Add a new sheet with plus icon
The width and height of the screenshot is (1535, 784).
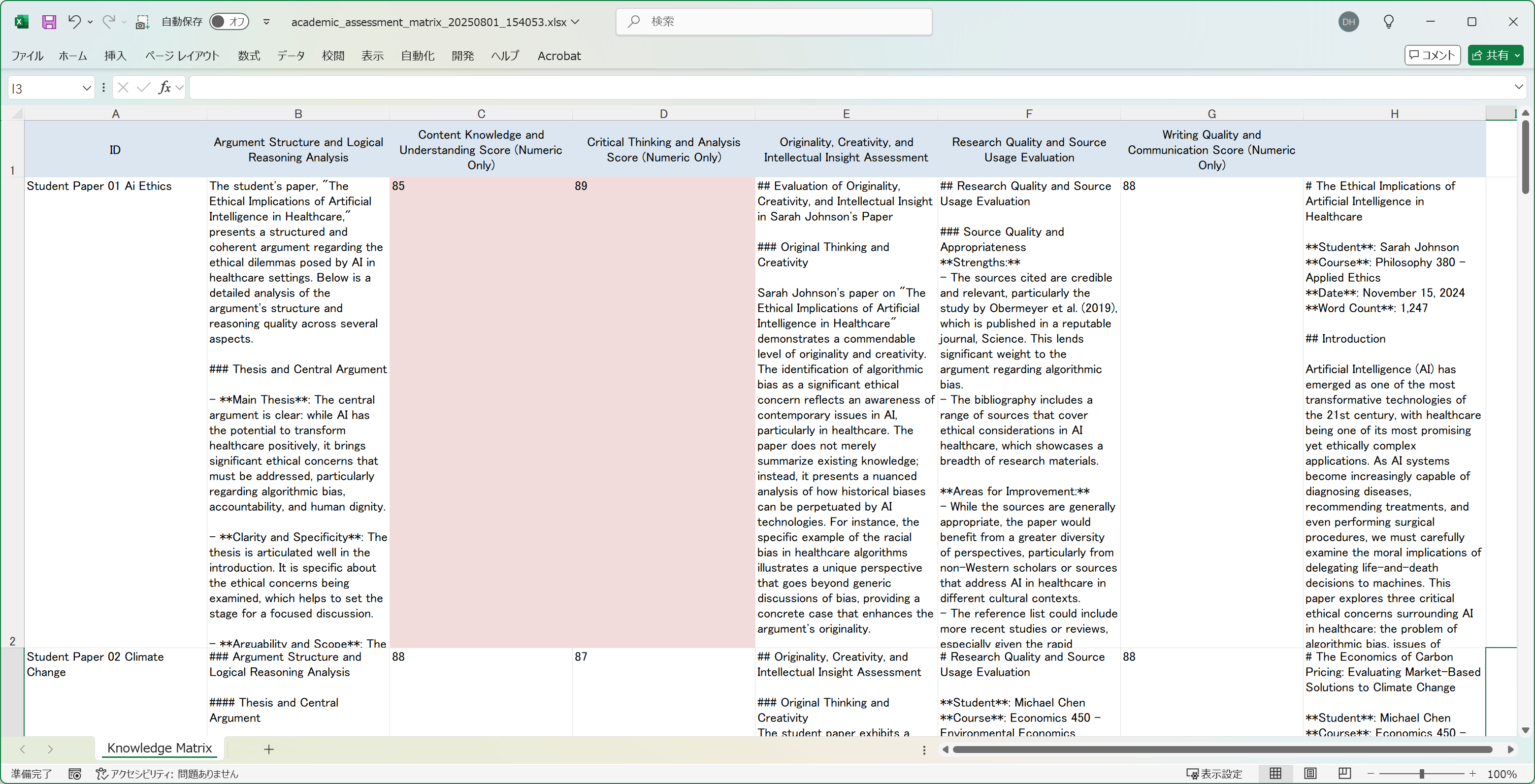(269, 749)
